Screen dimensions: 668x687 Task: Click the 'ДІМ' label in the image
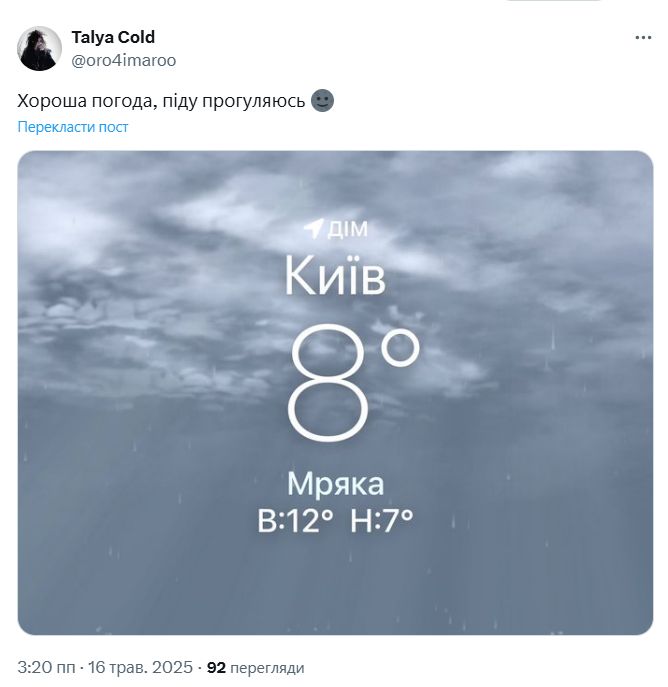click(x=347, y=229)
